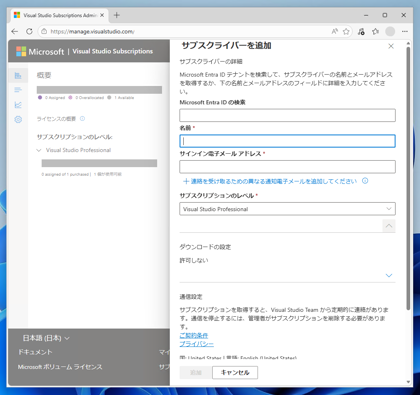Click the overall license usage bar
420x395 pixels.
[x=99, y=90]
